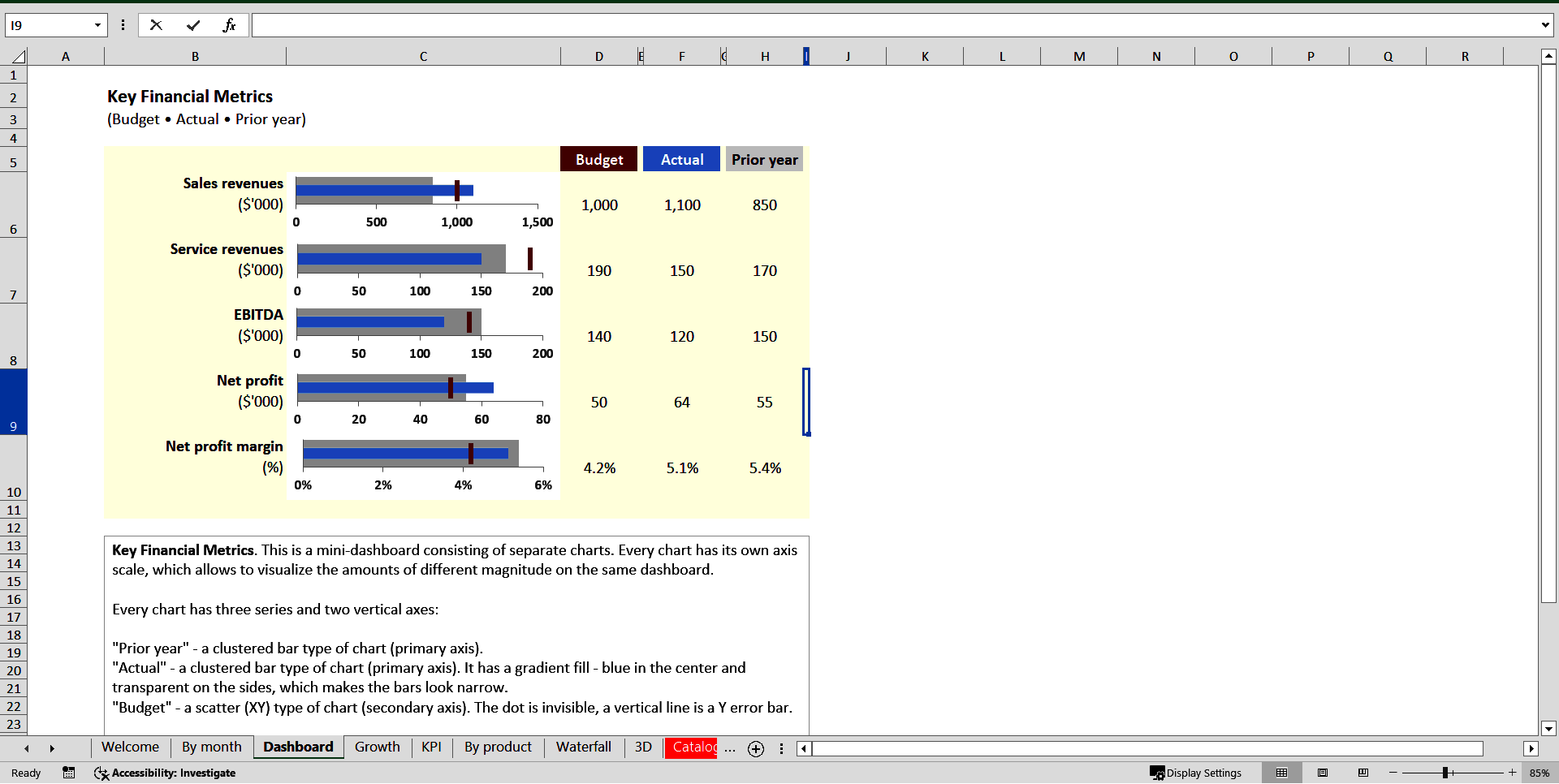Open the formula bar options three-dot handle

coord(123,25)
